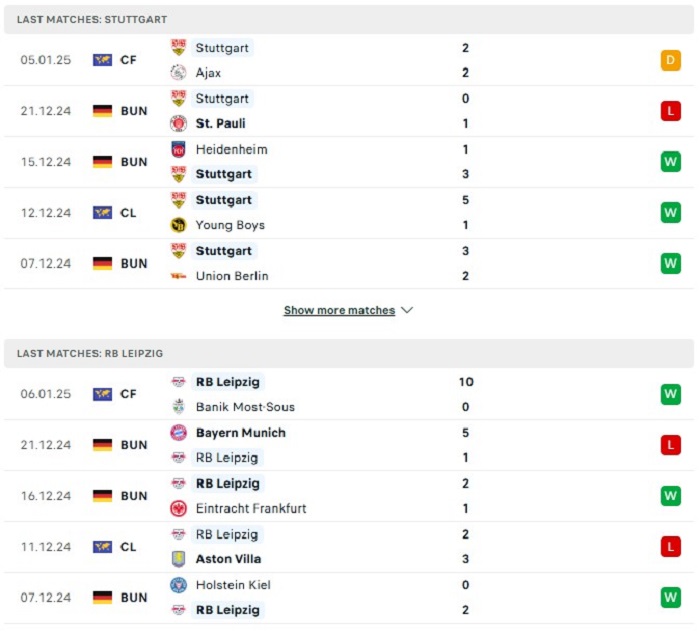Screen dimensions: 700x635
Task: Click the Germany flag beside 21.12.24 Stuttgart match
Action: pyautogui.click(x=102, y=111)
